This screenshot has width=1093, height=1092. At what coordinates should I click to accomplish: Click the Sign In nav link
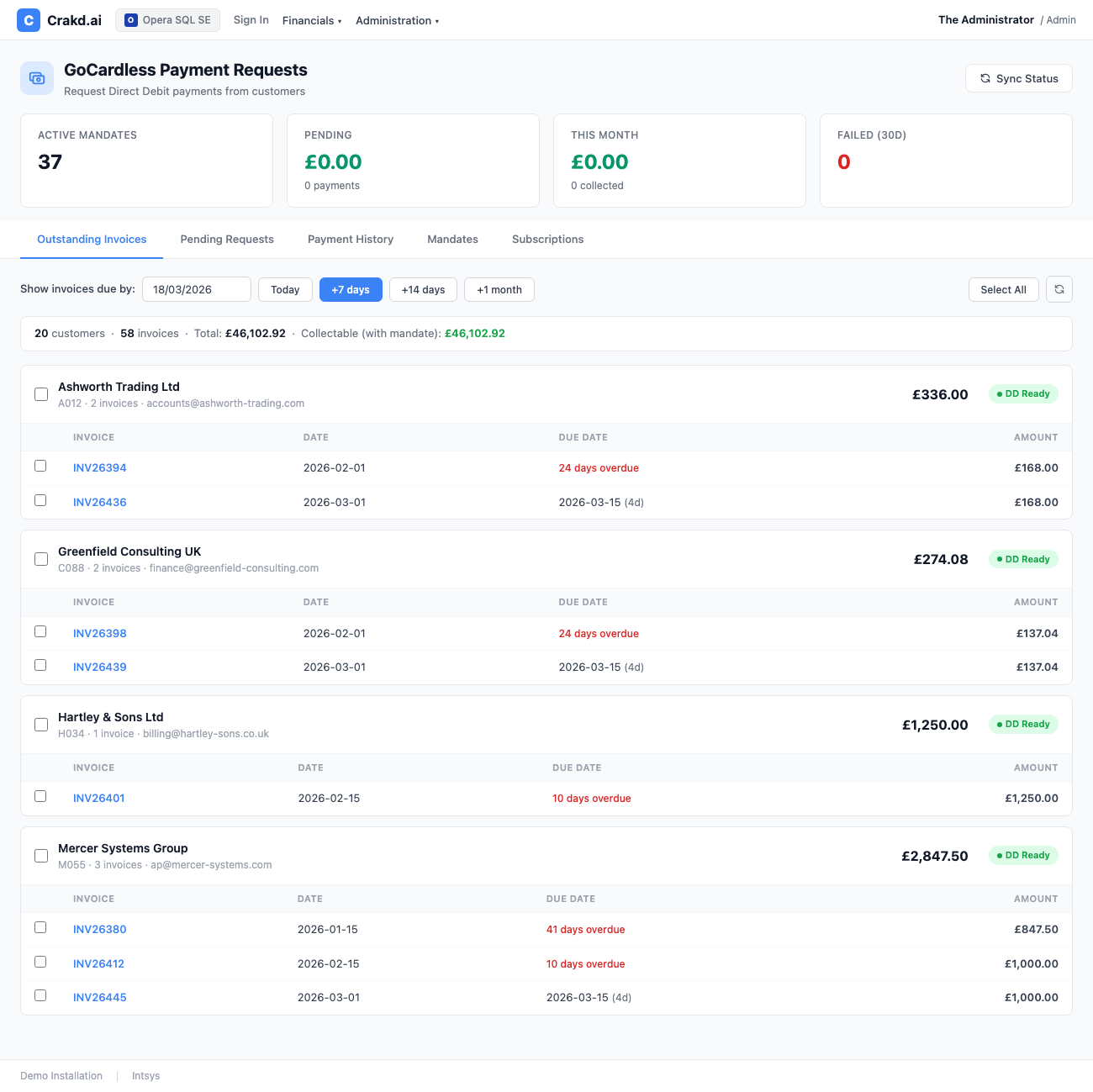point(251,20)
